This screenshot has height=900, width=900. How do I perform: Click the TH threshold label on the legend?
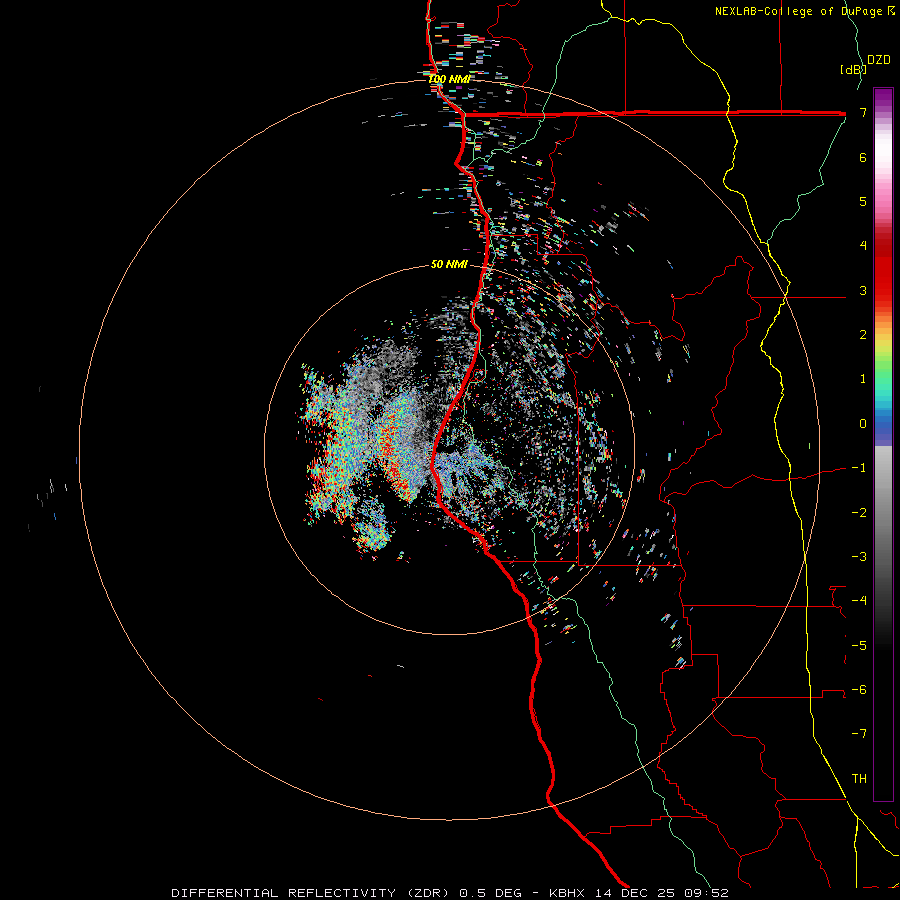[859, 778]
